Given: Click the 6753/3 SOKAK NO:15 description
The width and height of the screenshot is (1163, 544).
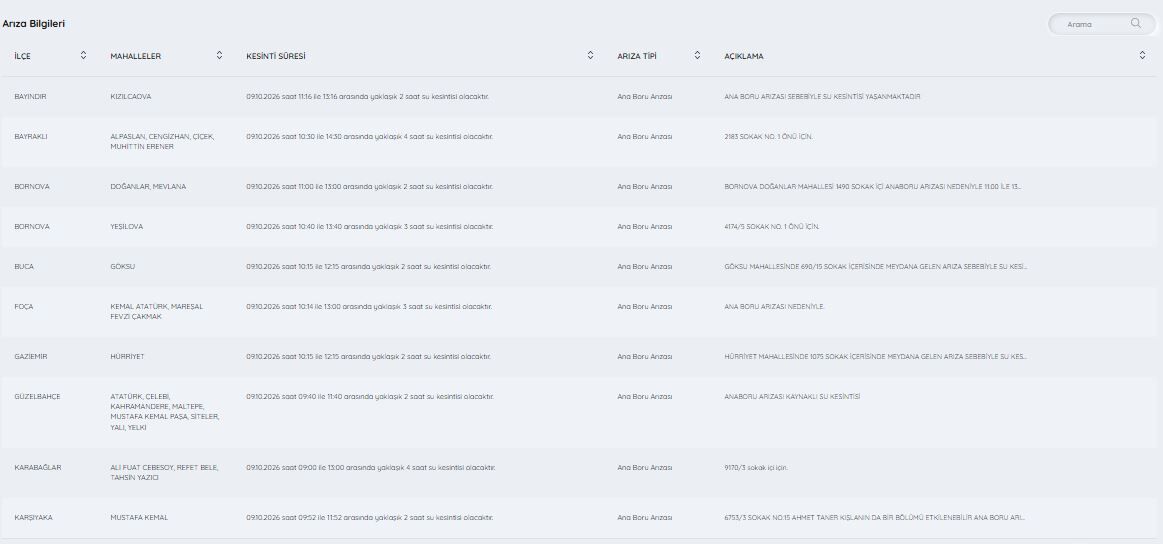Looking at the screenshot, I should coord(875,517).
